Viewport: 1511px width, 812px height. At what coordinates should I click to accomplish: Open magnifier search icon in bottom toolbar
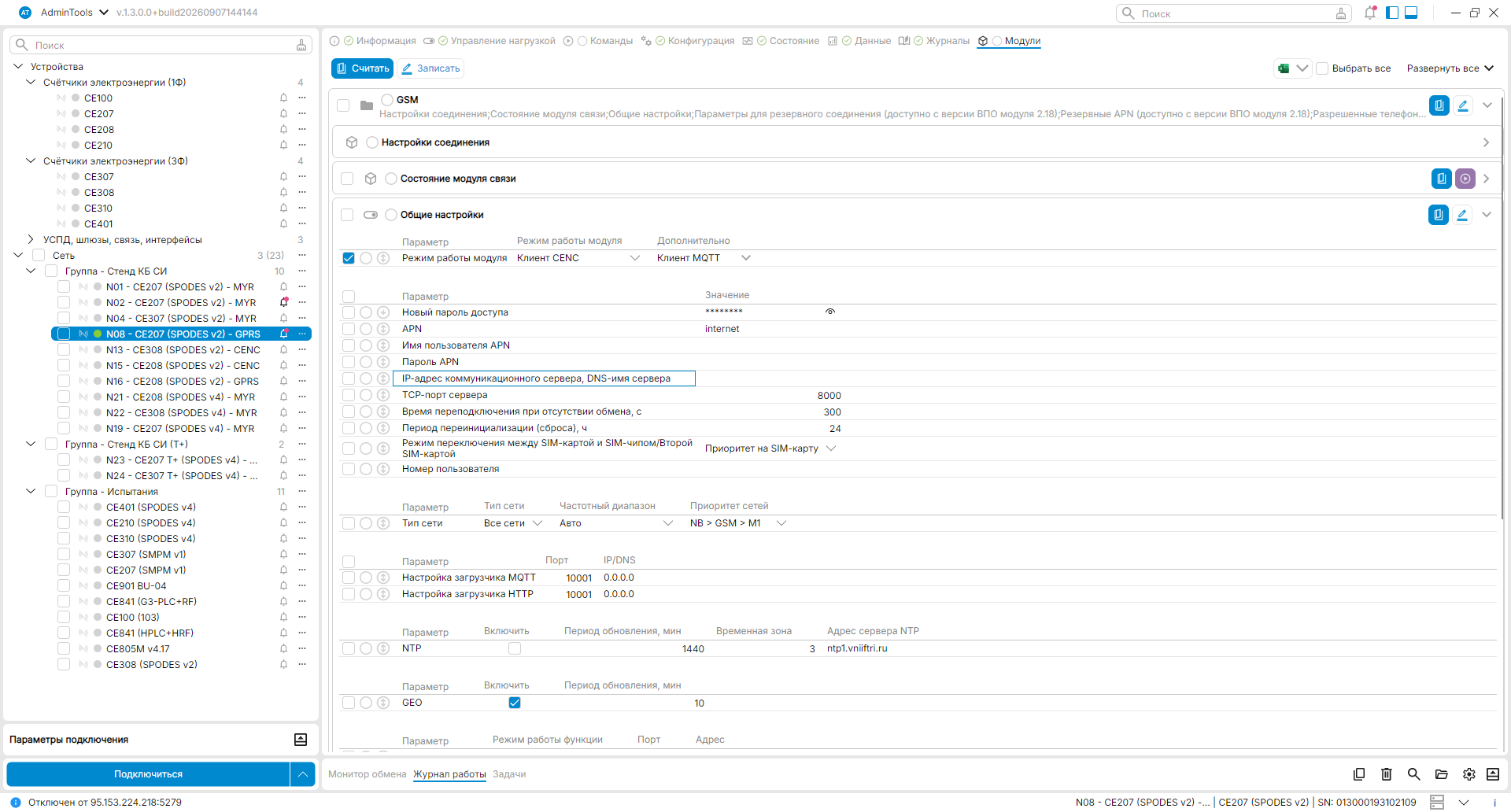1414,774
